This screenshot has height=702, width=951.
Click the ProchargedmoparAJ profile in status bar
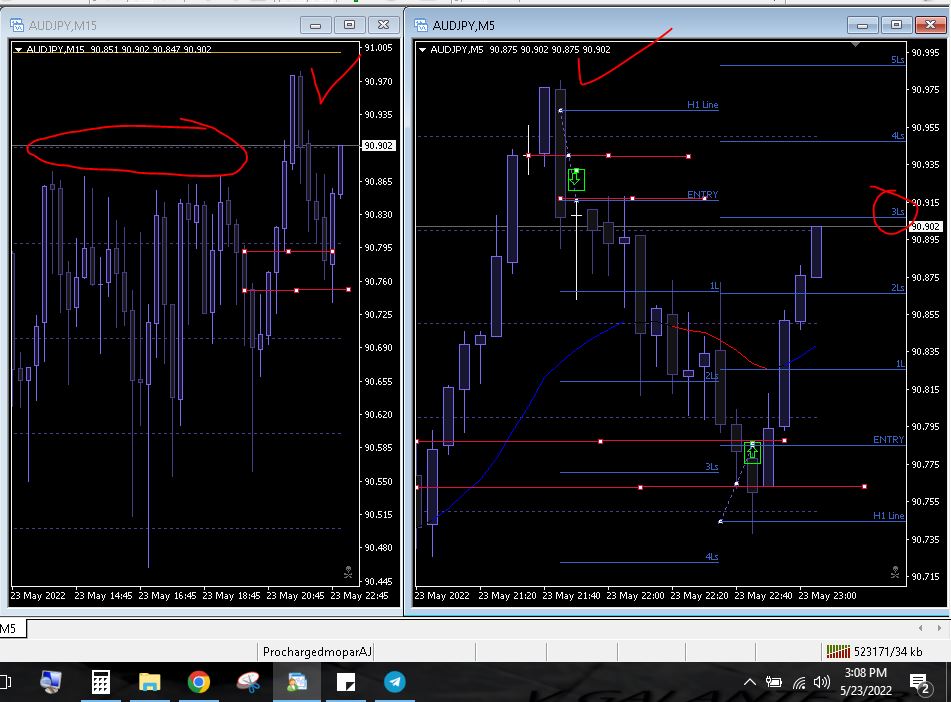[317, 652]
